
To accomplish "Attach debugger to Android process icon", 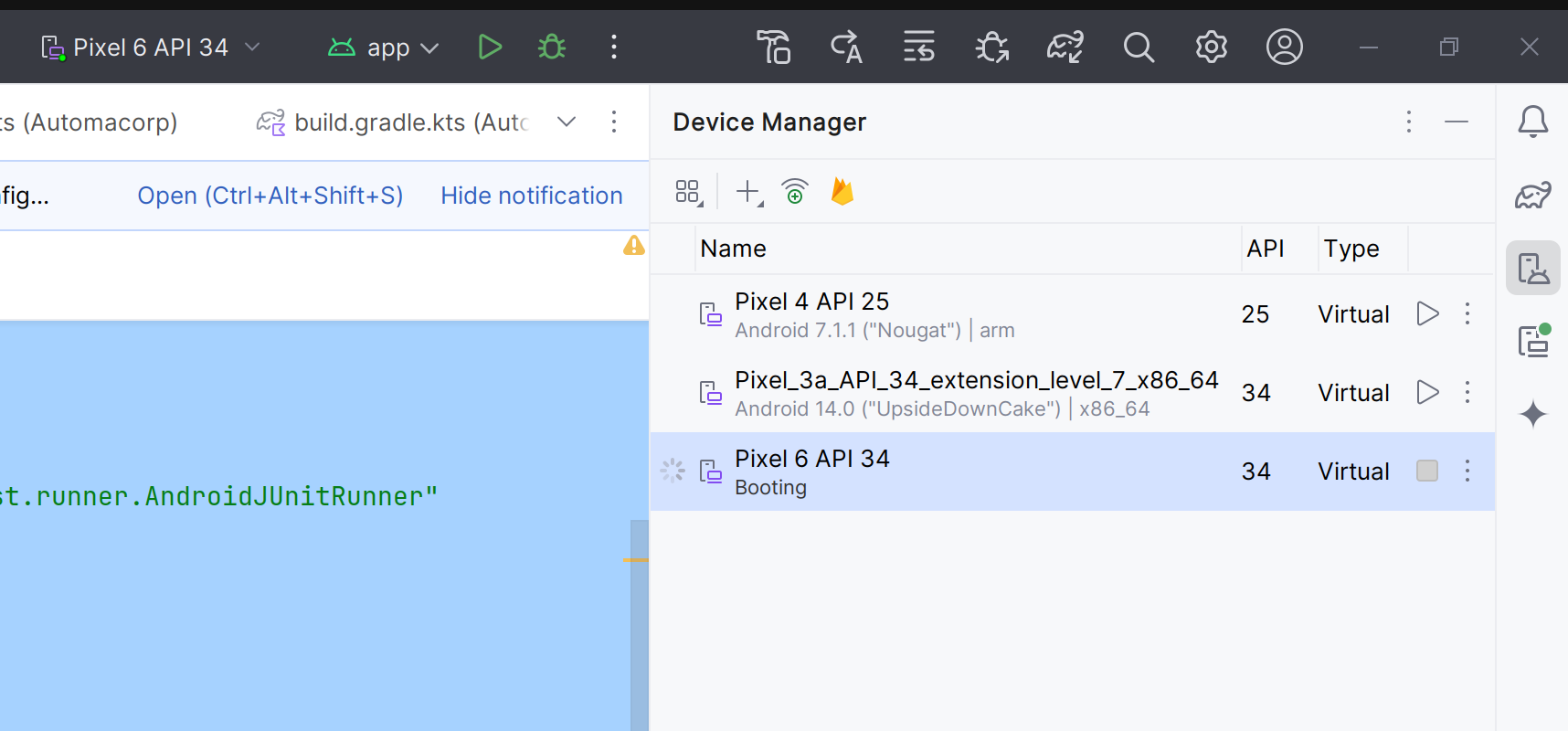I will [992, 47].
